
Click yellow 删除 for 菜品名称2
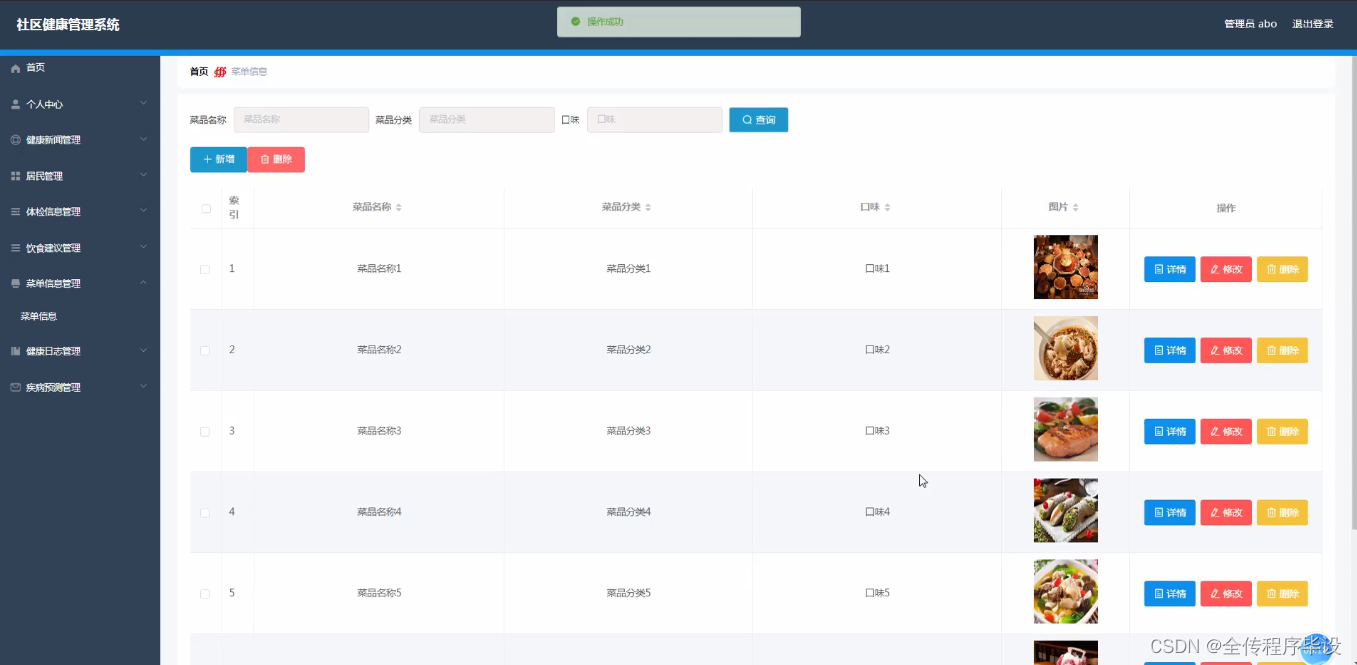1282,350
